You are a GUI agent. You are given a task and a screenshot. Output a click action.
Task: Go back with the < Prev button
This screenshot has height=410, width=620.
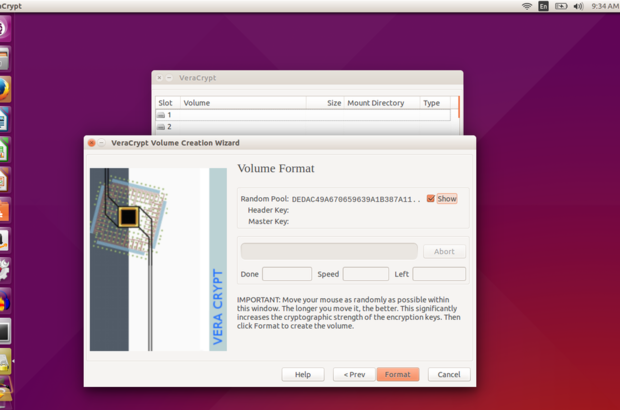[353, 374]
